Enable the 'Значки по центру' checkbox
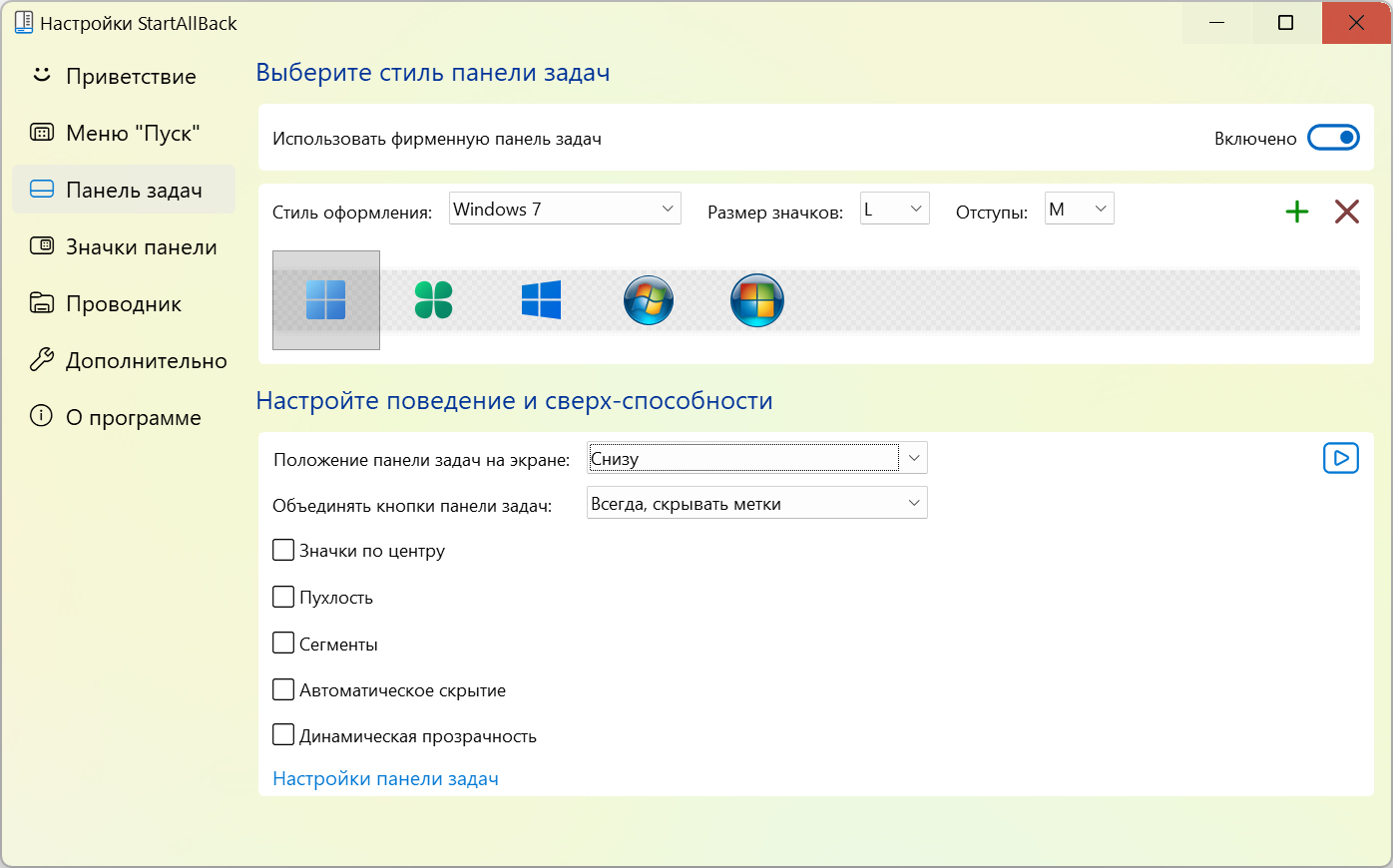Image resolution: width=1393 pixels, height=868 pixels. (284, 550)
